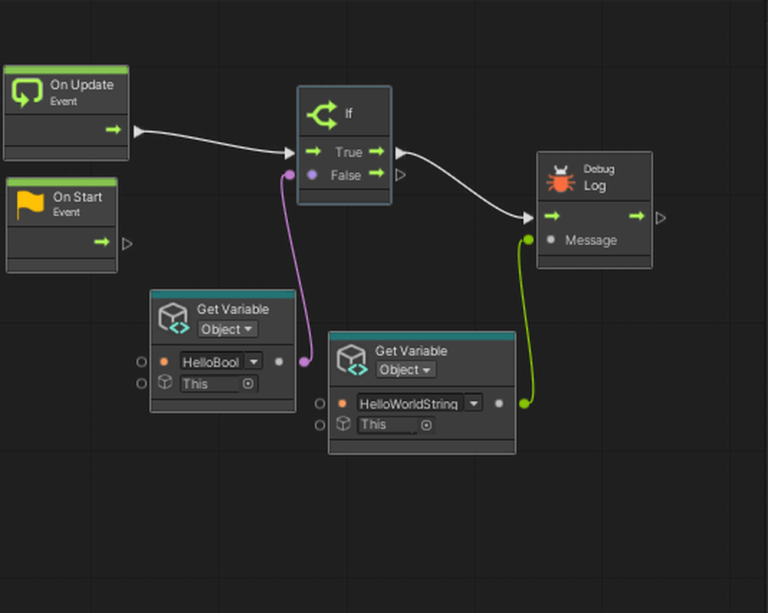Expand the HelloWorldString variable name dropdown arrow
Screen dimensions: 768x613
pyautogui.click(x=472, y=404)
